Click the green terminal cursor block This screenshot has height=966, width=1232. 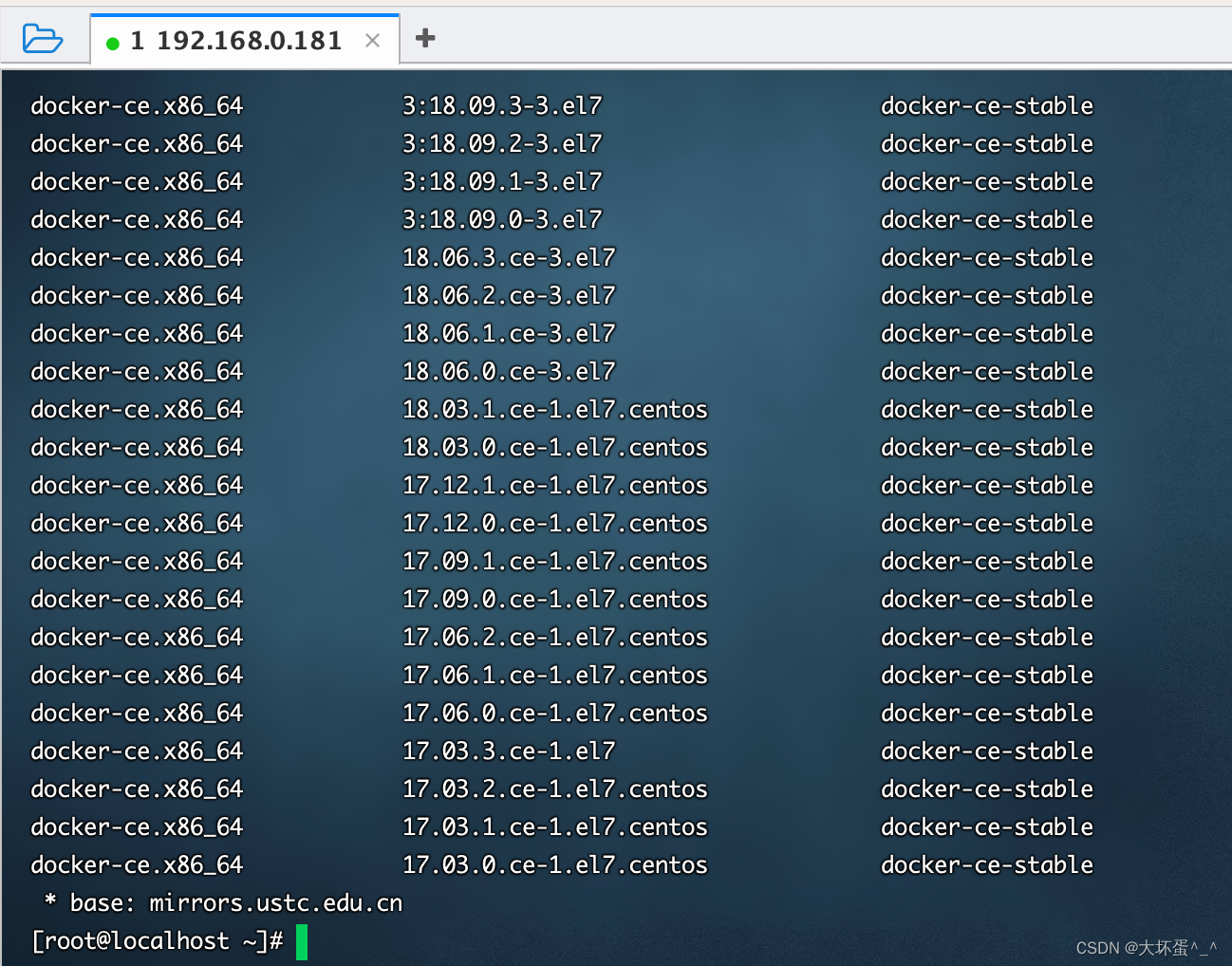[x=302, y=941]
